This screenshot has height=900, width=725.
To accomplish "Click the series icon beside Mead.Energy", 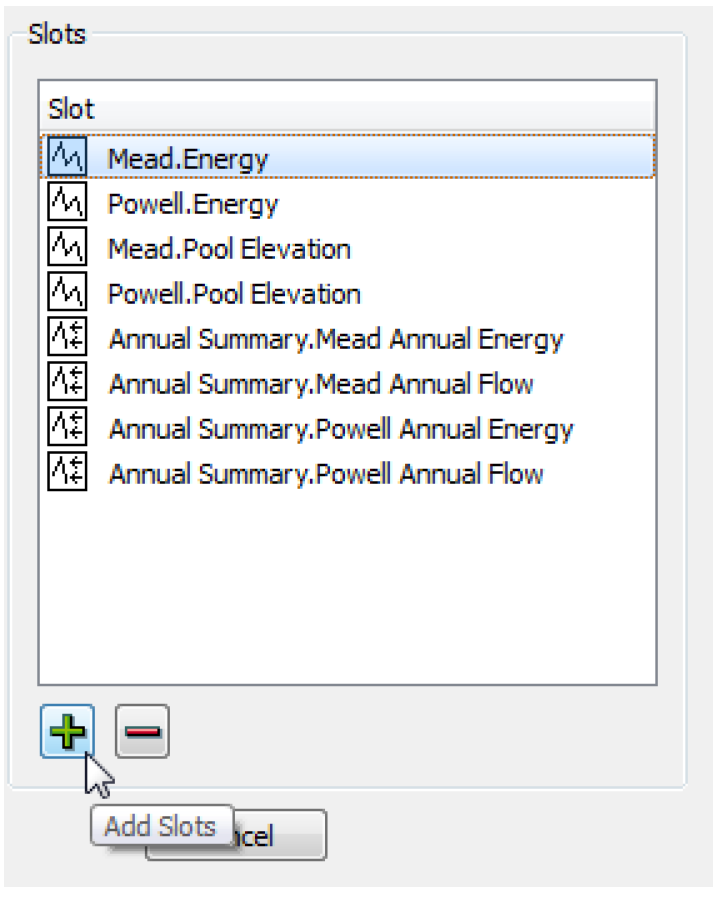I will click(67, 158).
